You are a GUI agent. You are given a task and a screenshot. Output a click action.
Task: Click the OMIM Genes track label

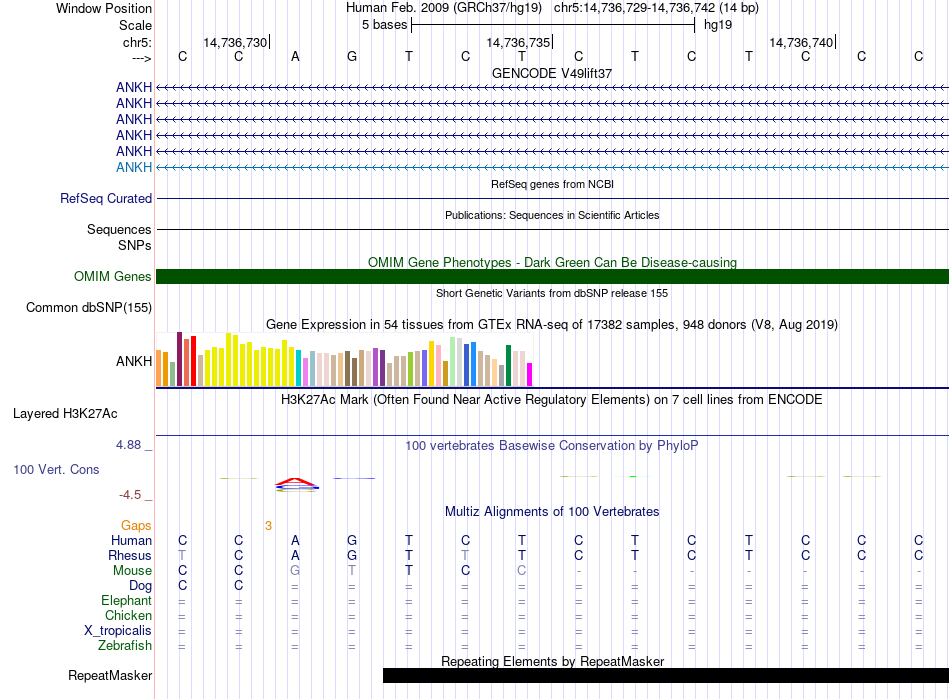click(113, 277)
